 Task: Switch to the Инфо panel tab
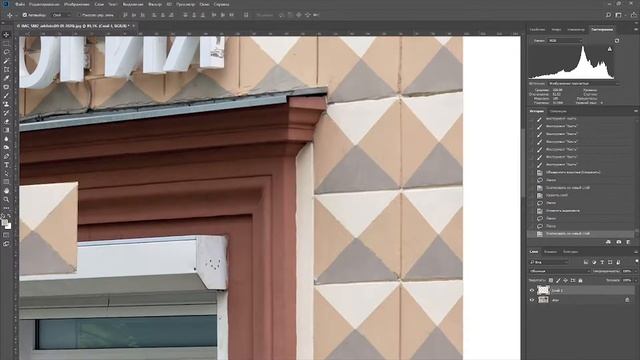pyautogui.click(x=556, y=29)
